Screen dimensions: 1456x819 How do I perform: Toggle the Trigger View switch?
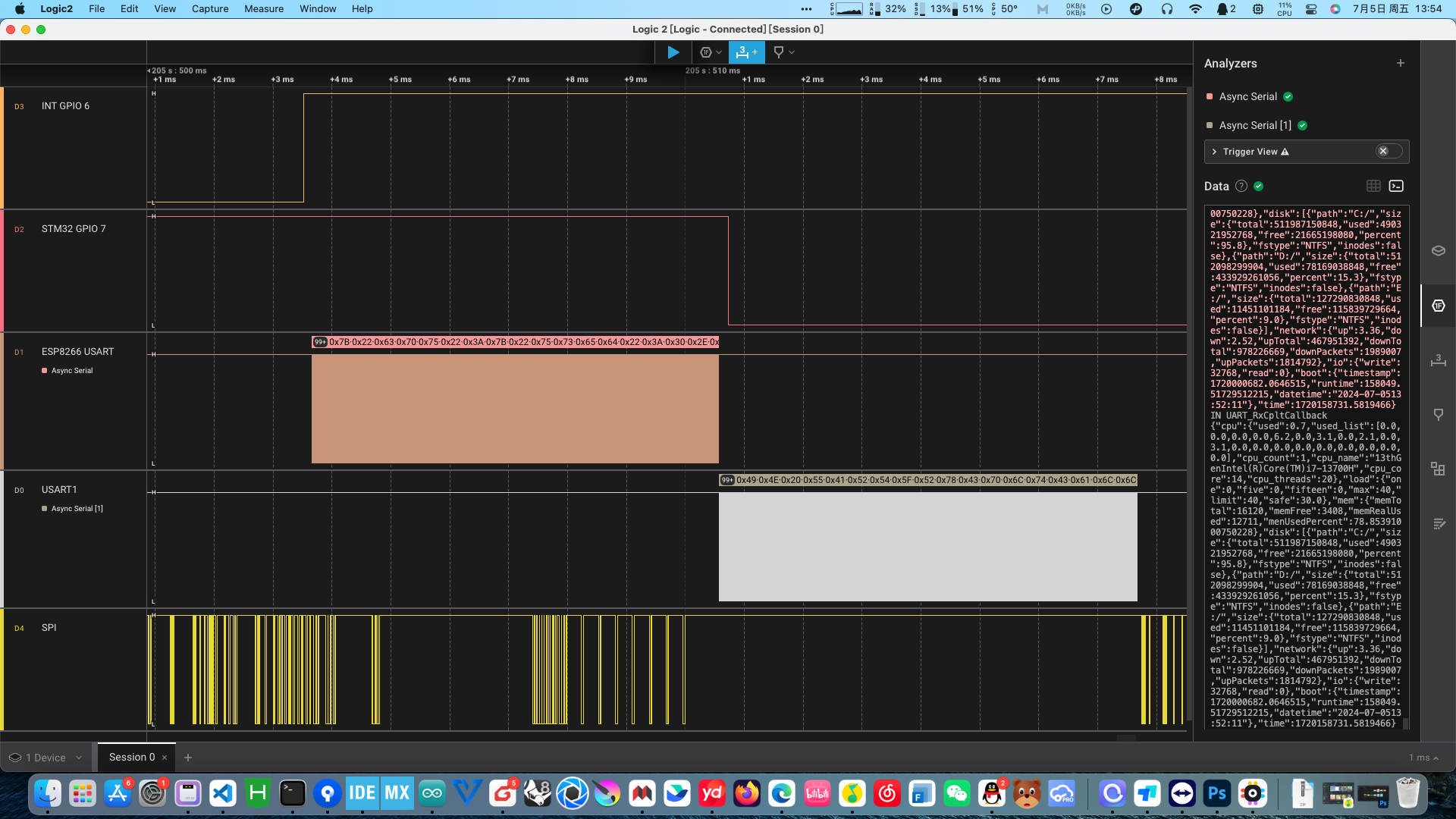click(x=1389, y=152)
